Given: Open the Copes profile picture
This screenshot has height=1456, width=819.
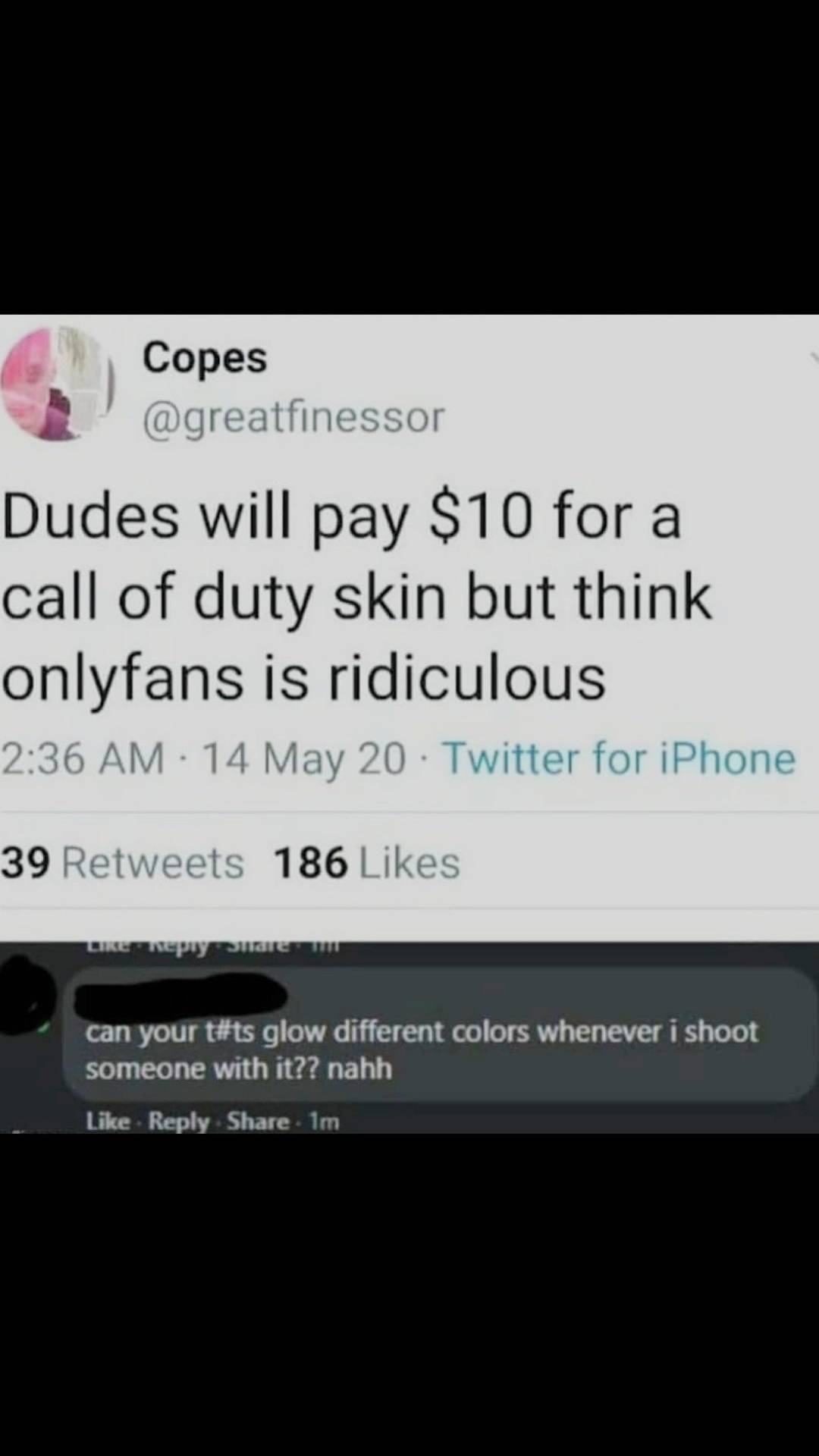Looking at the screenshot, I should pos(53,384).
